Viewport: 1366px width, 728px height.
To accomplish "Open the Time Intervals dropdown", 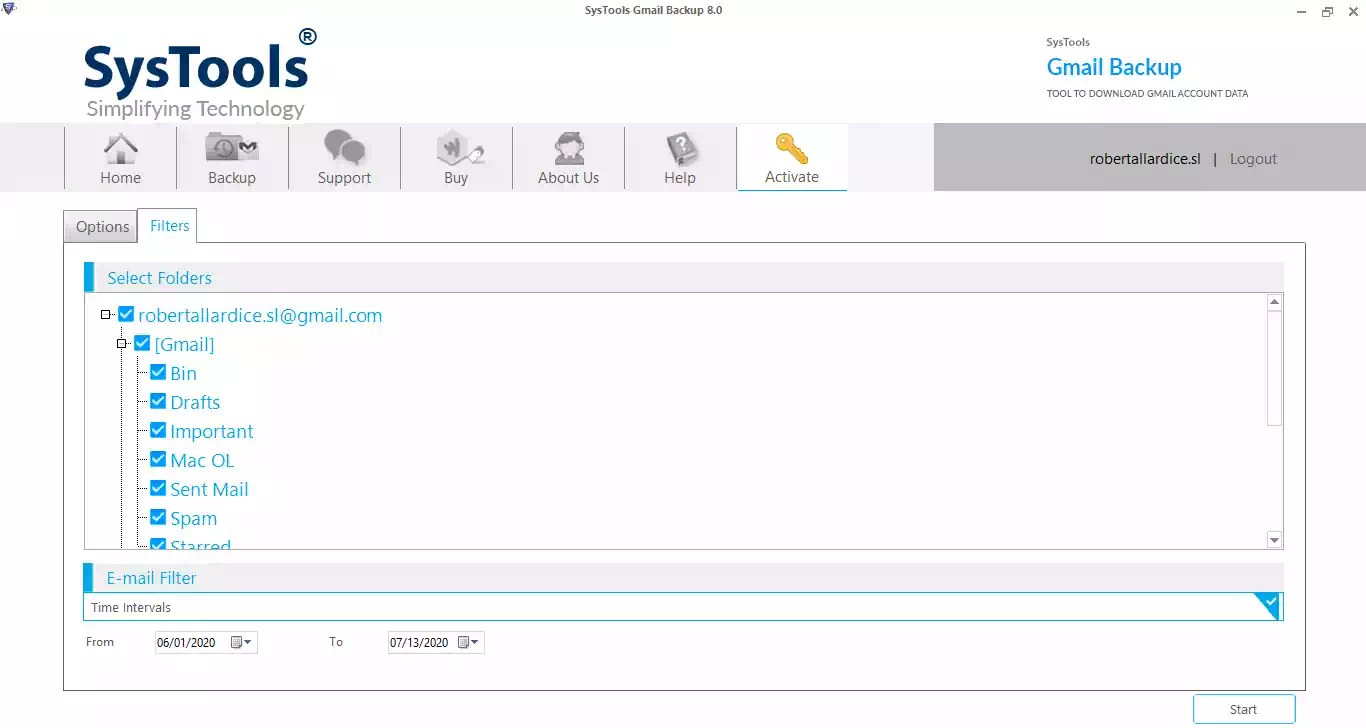I will coord(1268,605).
